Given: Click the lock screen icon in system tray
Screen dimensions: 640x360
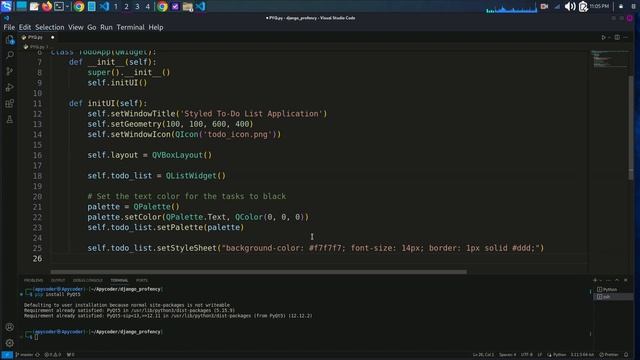Looking at the screenshot, I should (x=621, y=6).
